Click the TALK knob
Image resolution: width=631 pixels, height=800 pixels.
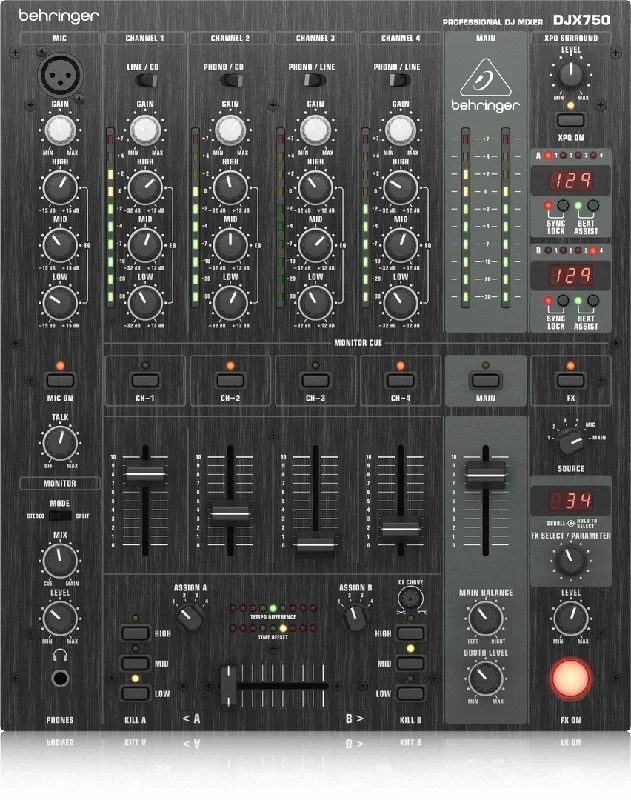point(60,442)
